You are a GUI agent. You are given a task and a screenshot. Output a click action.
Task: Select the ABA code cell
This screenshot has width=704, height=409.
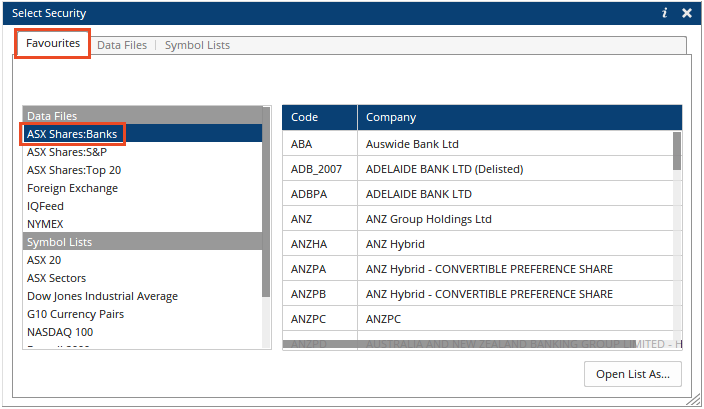click(320, 144)
